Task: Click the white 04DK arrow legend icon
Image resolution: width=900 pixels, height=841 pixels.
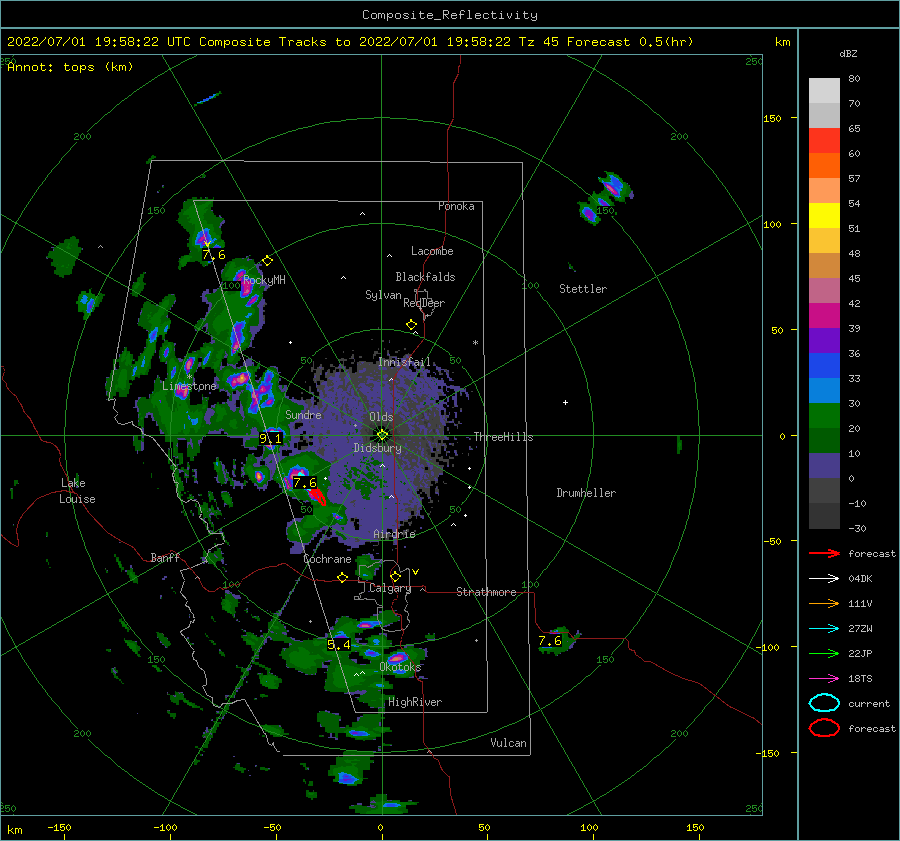Action: point(824,578)
